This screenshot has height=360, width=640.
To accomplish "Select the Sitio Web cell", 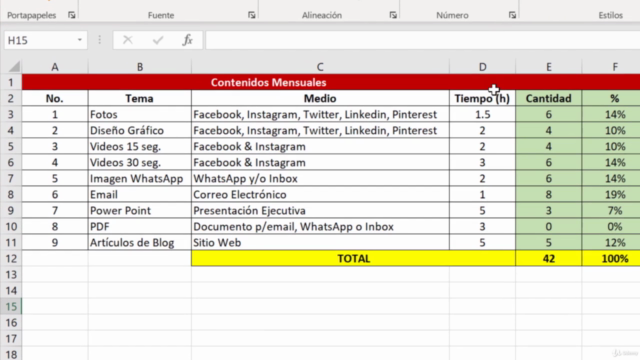I will click(x=320, y=242).
